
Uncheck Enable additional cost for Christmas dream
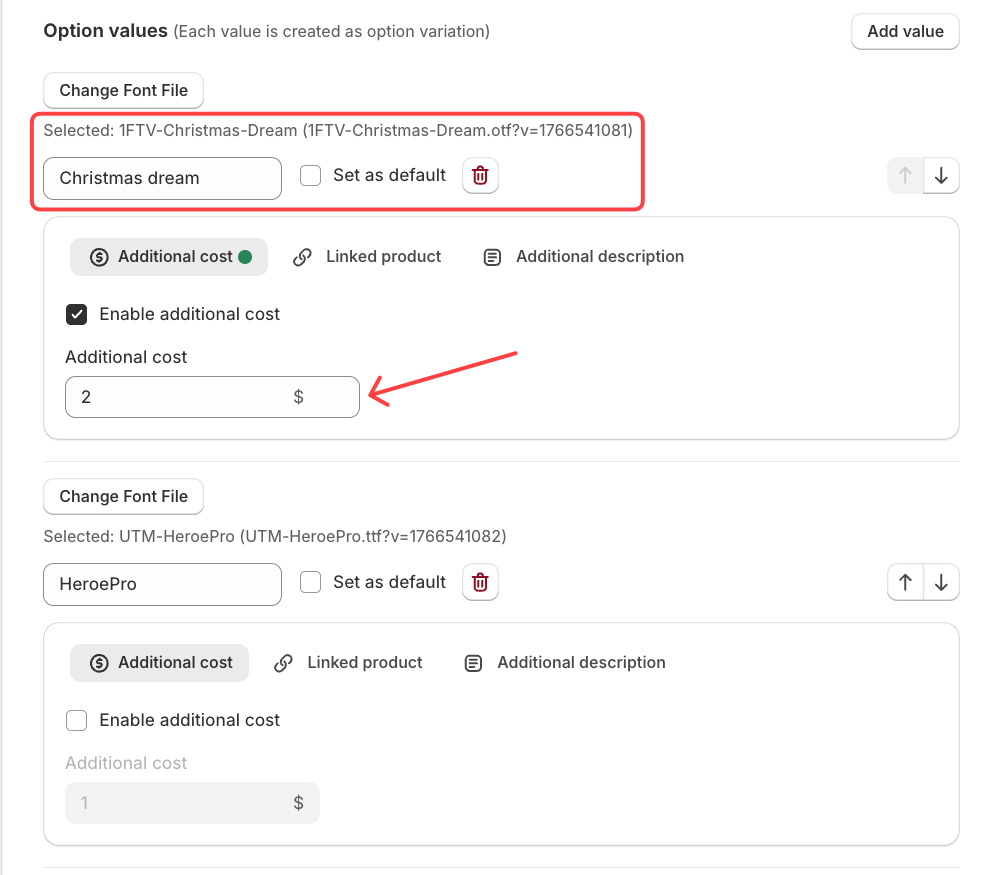(x=76, y=314)
